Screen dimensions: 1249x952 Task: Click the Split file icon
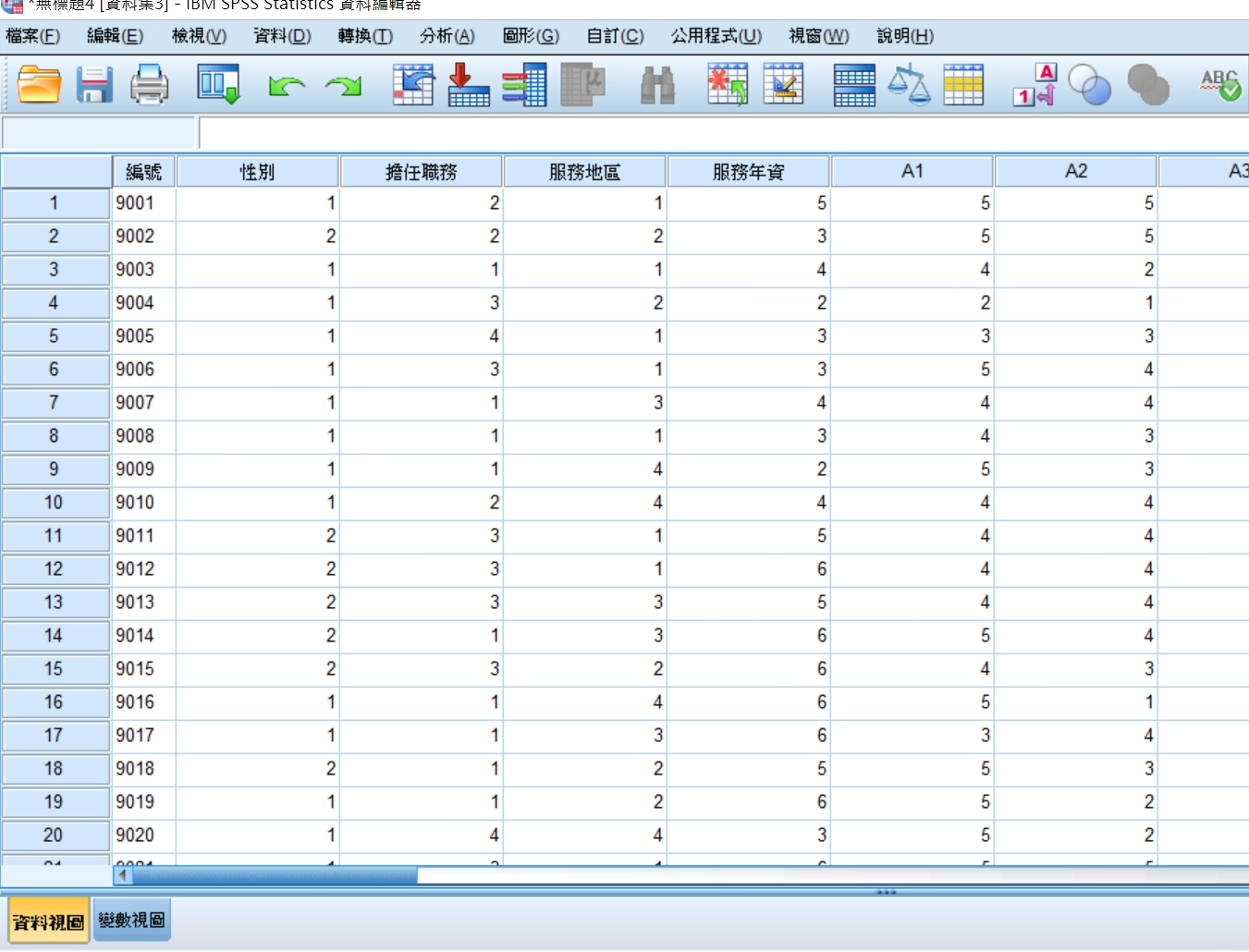[853, 85]
